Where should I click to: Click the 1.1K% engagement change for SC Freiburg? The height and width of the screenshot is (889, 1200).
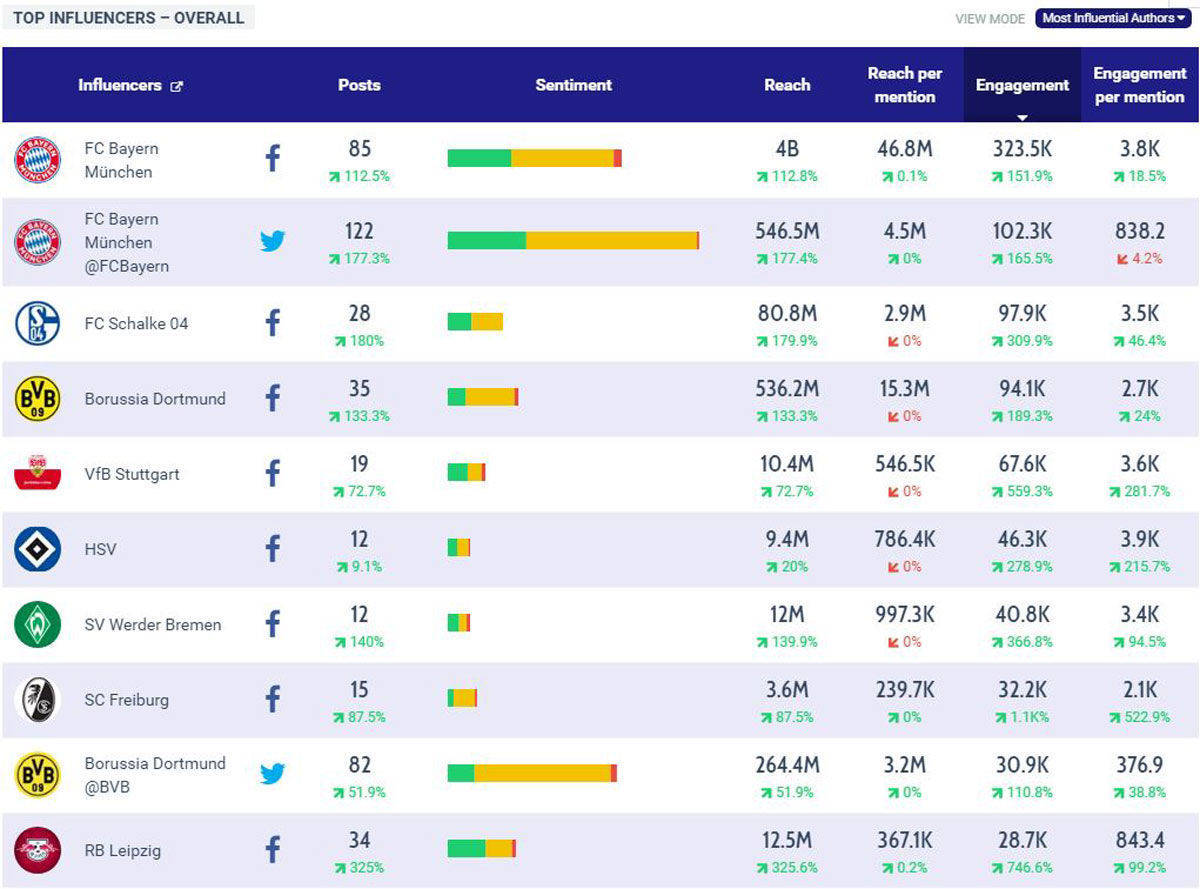(1022, 717)
